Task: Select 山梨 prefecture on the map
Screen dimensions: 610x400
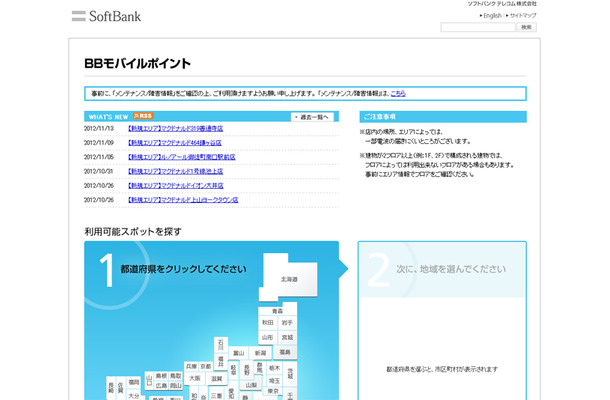Action: click(x=251, y=385)
